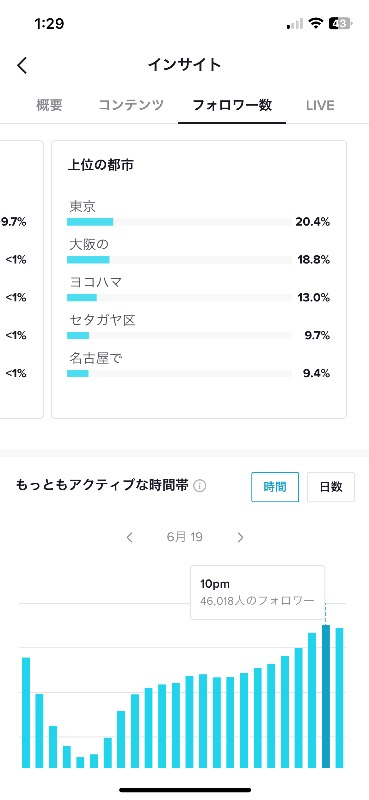Viewport: 369px width, 800px height.
Task: Tap the 10pm followers tooltip
Action: pyautogui.click(x=258, y=592)
